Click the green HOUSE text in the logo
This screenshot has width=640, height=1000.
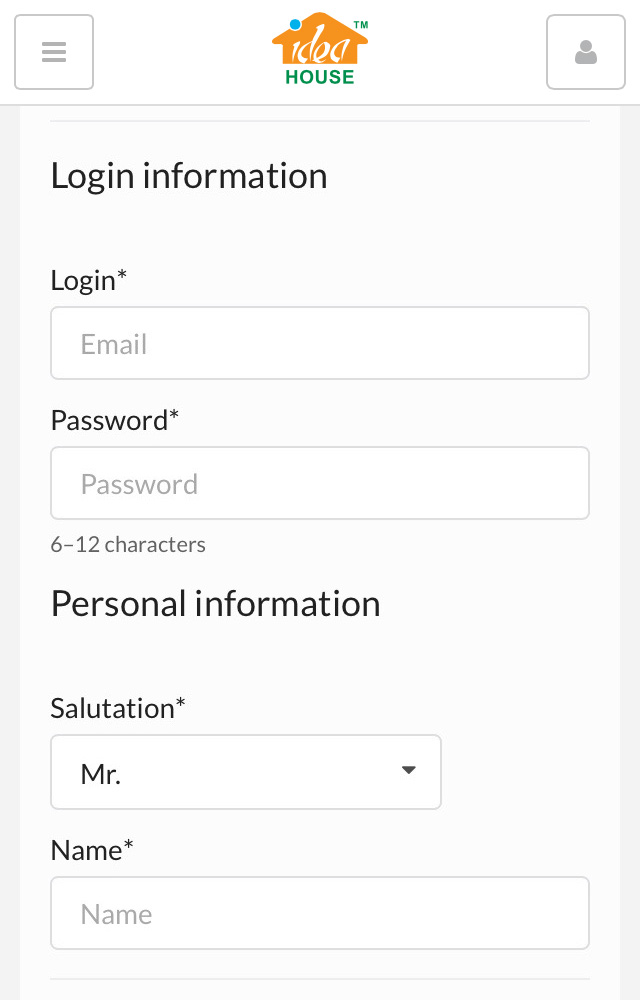click(x=320, y=77)
